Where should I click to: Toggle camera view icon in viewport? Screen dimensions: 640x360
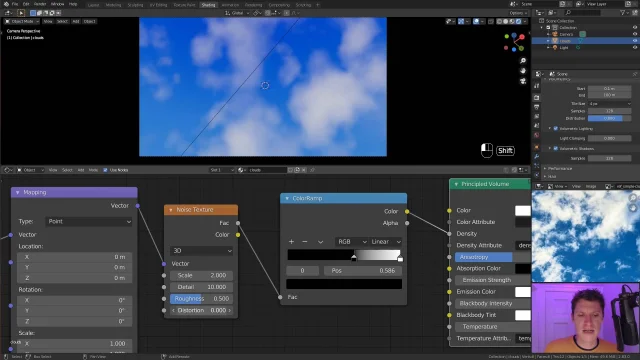pos(523,81)
